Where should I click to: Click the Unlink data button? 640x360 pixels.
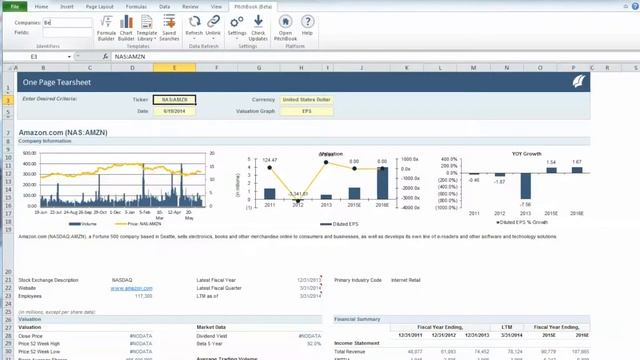click(x=213, y=27)
